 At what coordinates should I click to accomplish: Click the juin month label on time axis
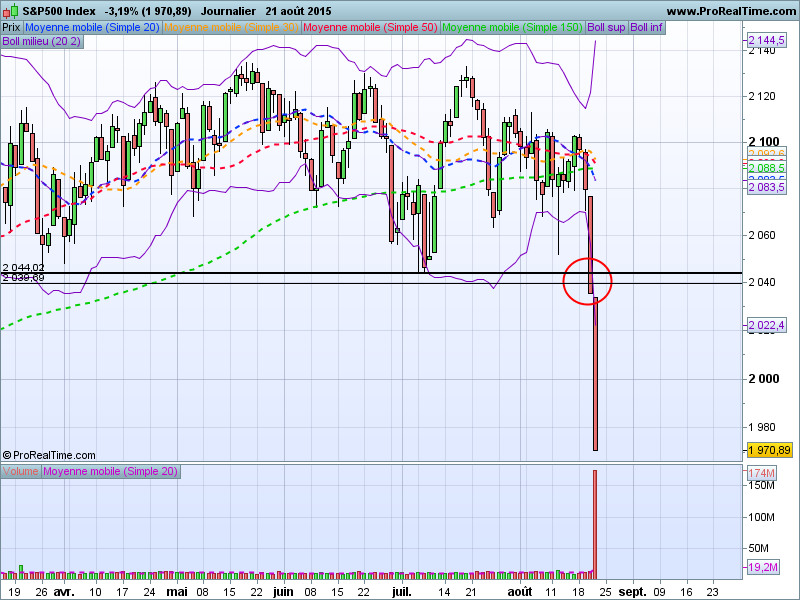tap(283, 592)
